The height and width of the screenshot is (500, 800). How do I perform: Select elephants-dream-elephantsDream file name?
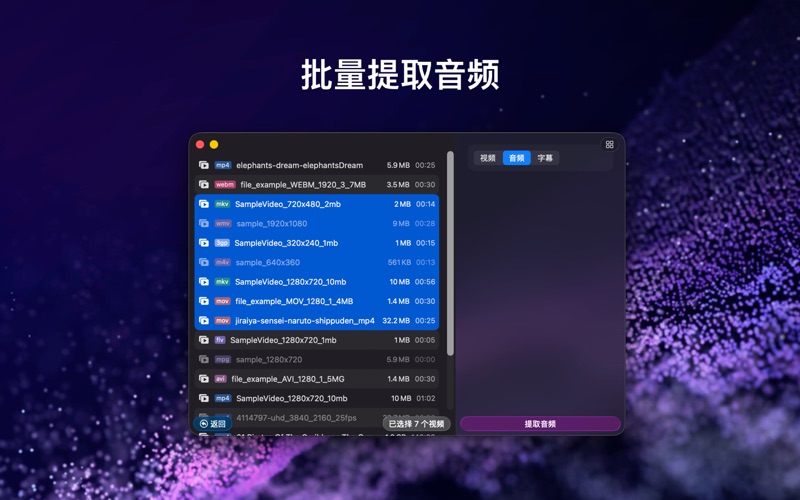[x=299, y=165]
